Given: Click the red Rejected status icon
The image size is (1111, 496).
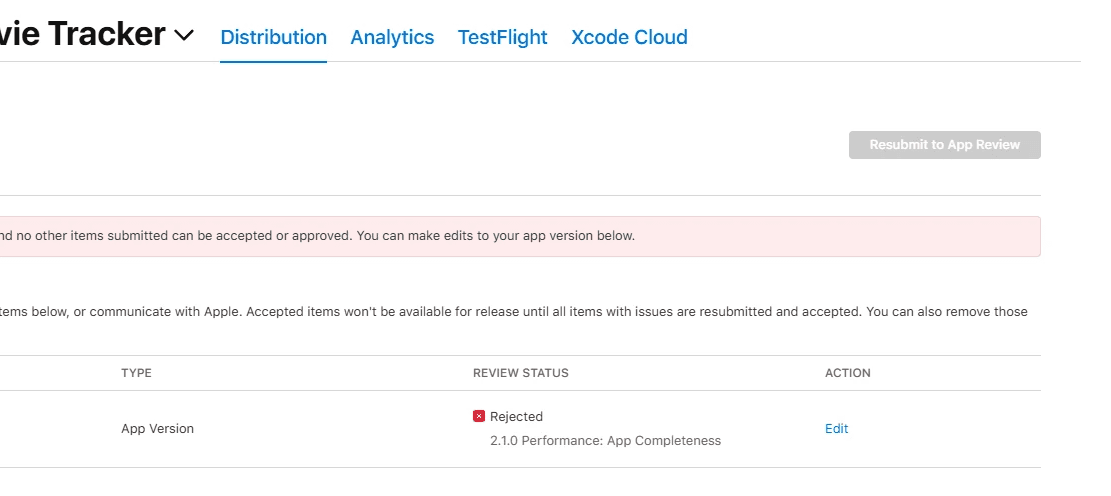Looking at the screenshot, I should [479, 417].
